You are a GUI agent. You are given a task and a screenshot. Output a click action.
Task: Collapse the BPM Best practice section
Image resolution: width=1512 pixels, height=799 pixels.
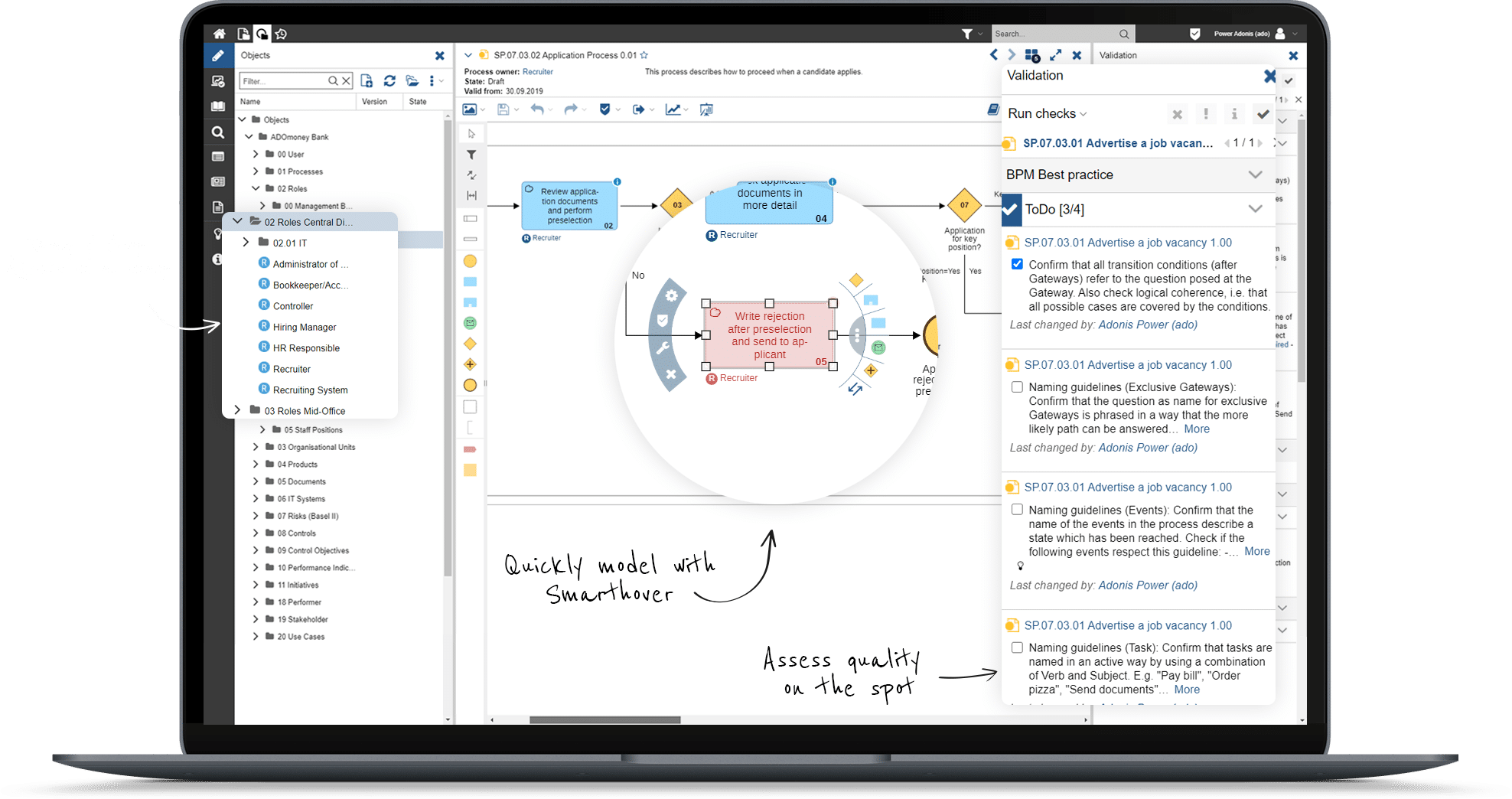pyautogui.click(x=1255, y=174)
